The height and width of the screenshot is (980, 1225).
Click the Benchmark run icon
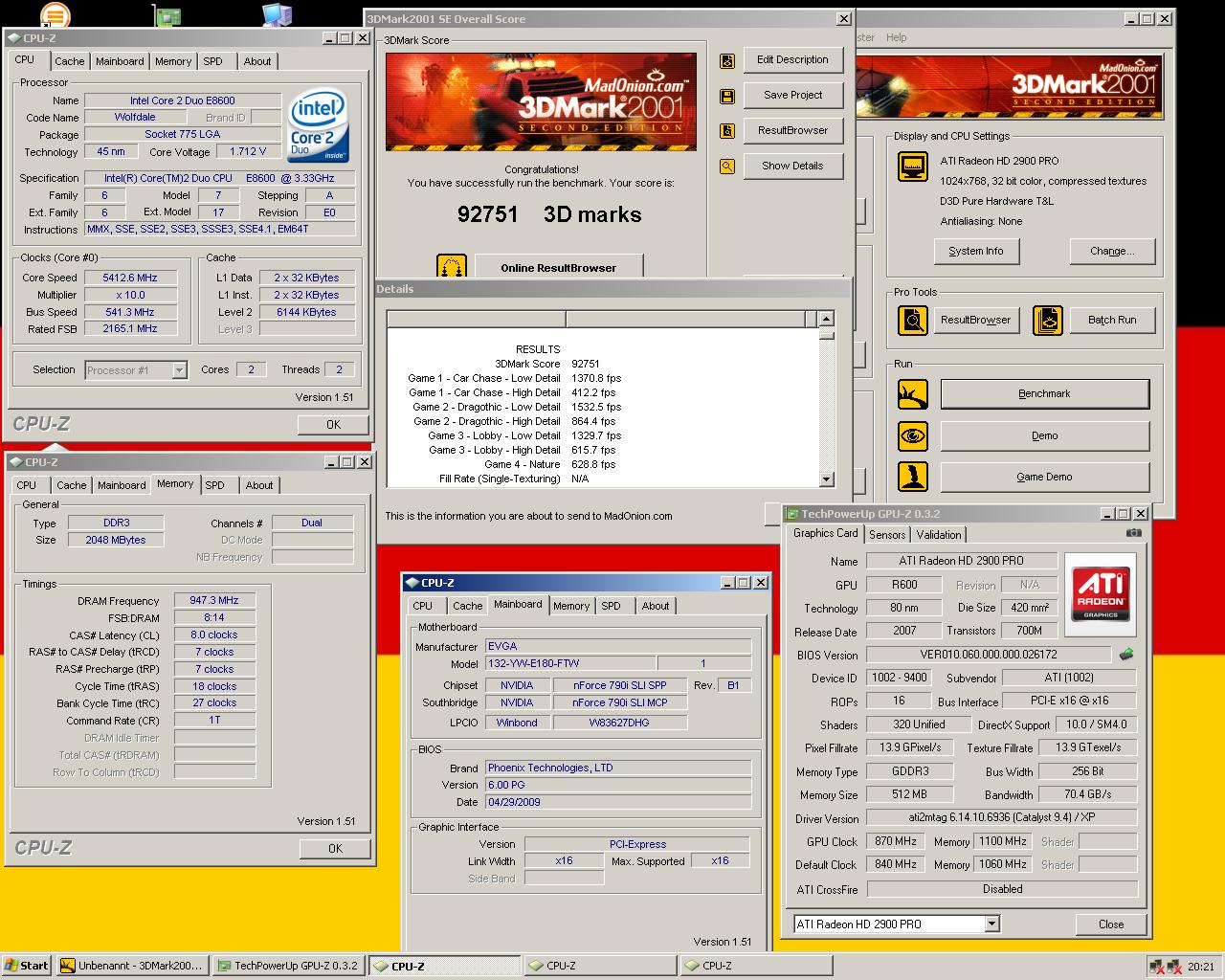[913, 394]
